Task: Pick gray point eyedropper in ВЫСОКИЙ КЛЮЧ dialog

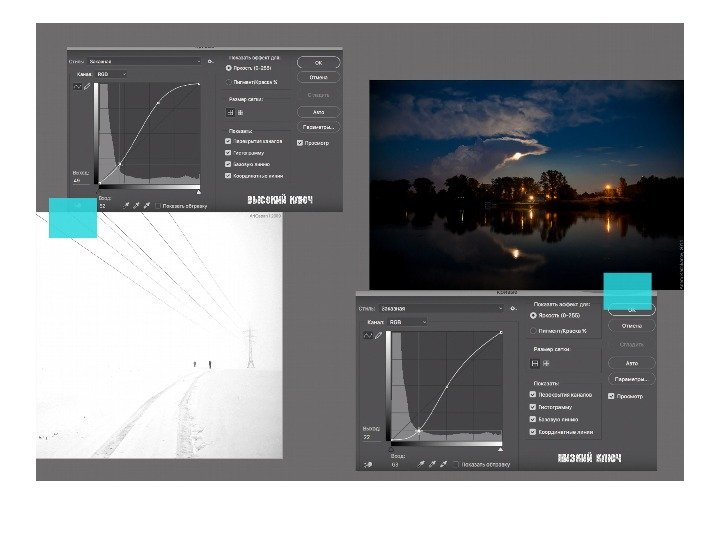Action: [x=136, y=206]
